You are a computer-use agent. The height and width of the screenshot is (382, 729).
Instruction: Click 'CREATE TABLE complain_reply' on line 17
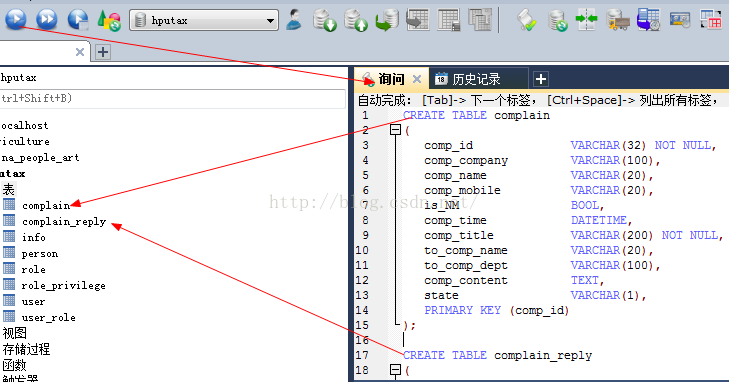point(497,356)
